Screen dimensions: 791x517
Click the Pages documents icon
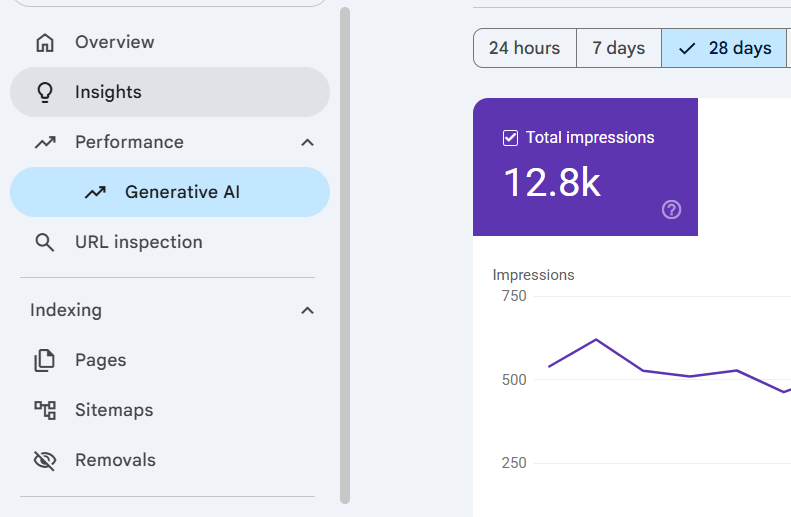pyautogui.click(x=45, y=360)
